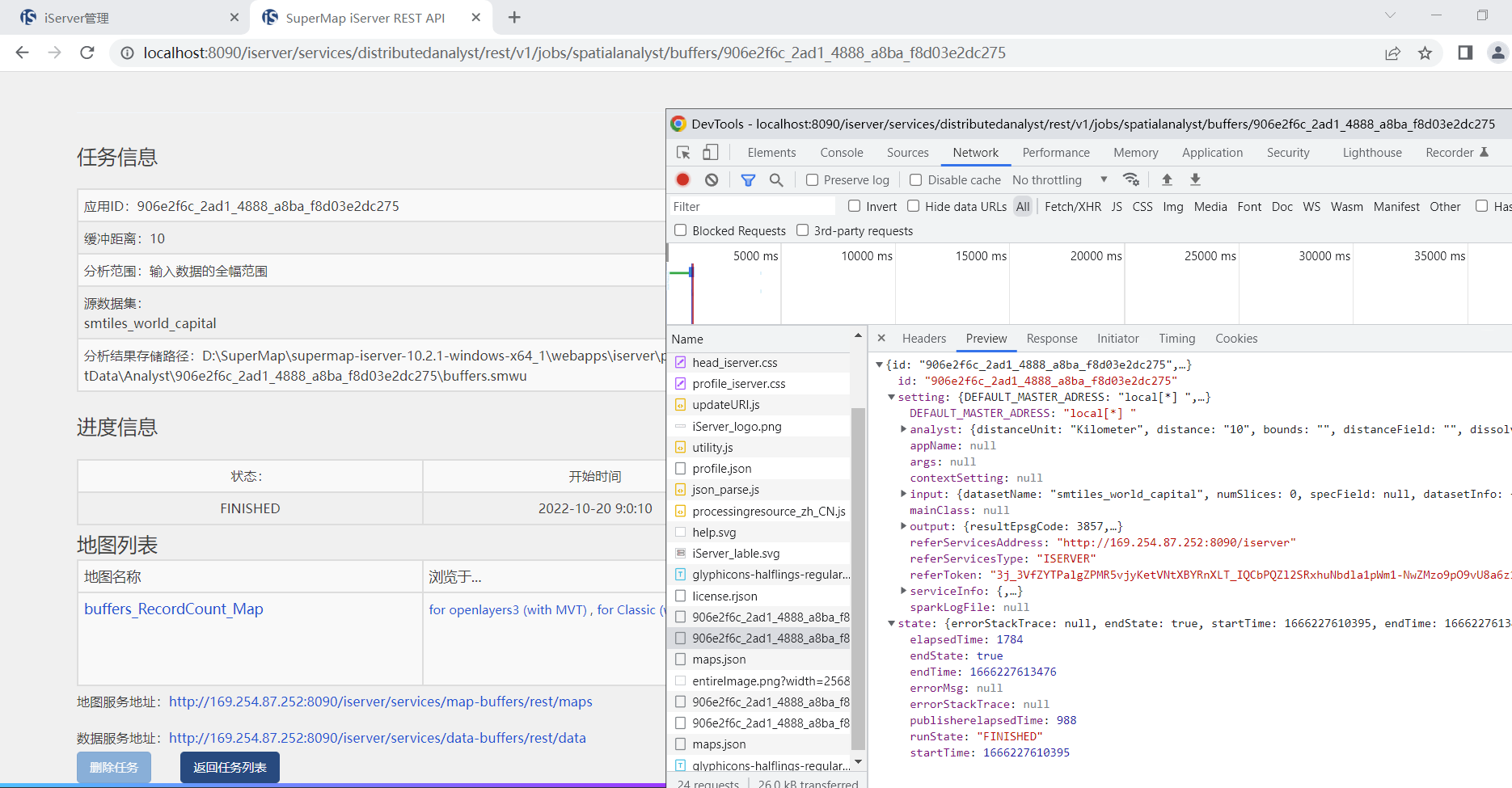
Task: Open the Headers tab of request
Action: (924, 339)
